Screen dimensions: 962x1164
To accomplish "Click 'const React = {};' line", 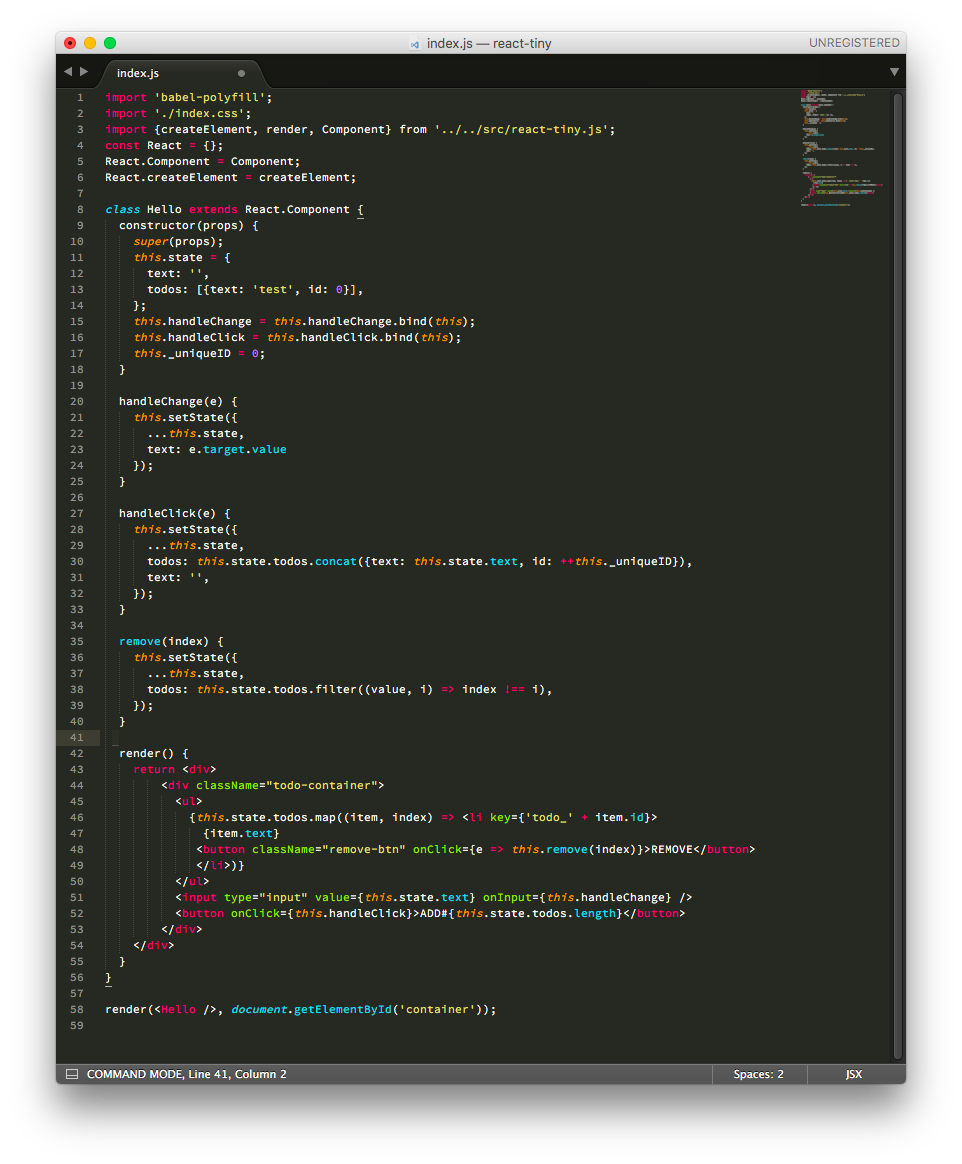I will pos(163,146).
